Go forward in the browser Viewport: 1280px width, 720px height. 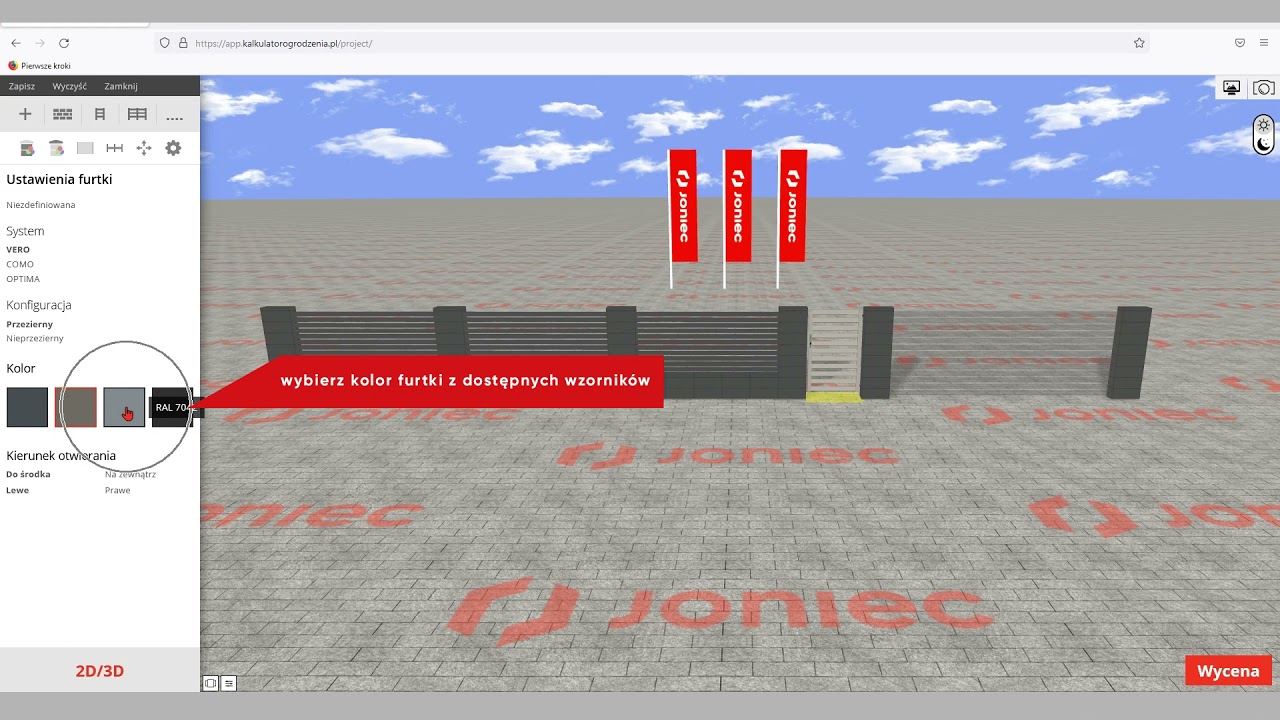pyautogui.click(x=40, y=43)
